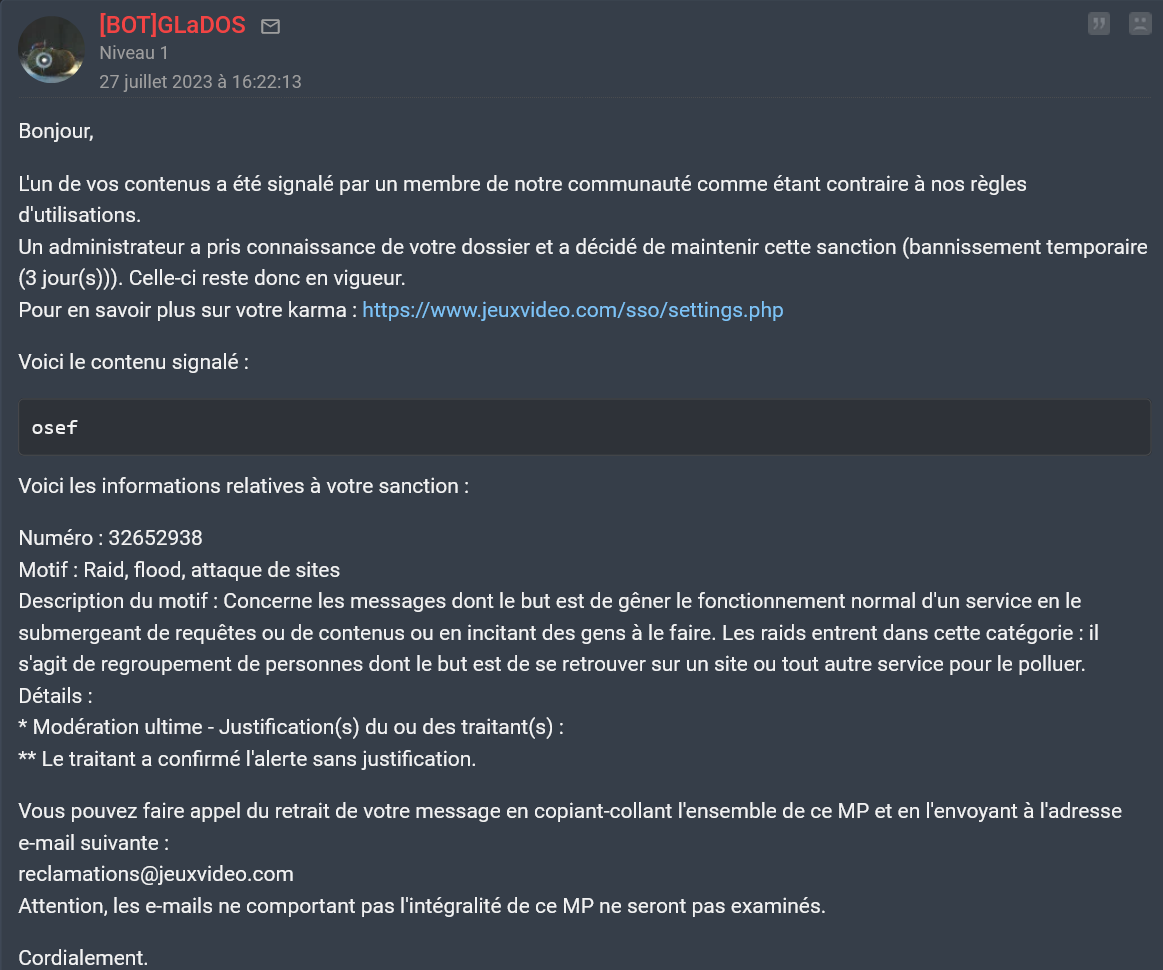
Task: Click the quote message icon
Action: pyautogui.click(x=1098, y=24)
